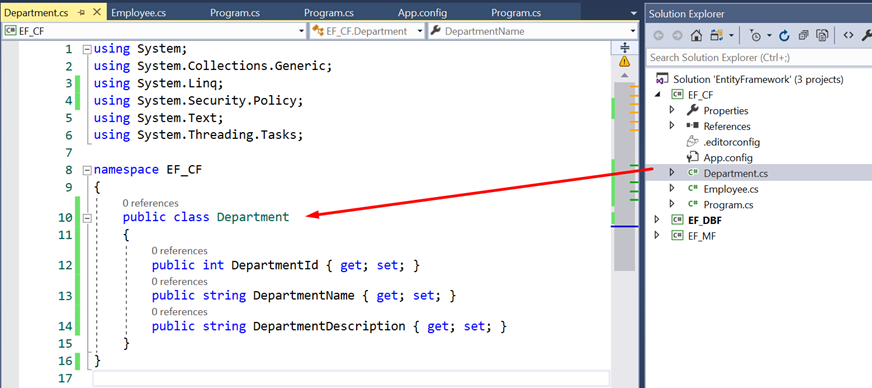Click the Collapse All icon in Solution Explorer
This screenshot has width=872, height=388.
pyautogui.click(x=803, y=36)
